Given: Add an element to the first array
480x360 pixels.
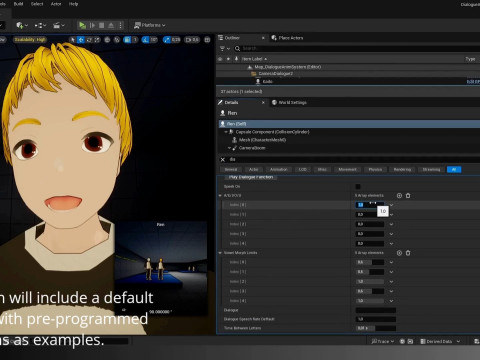Looking at the screenshot, I should coord(399,196).
